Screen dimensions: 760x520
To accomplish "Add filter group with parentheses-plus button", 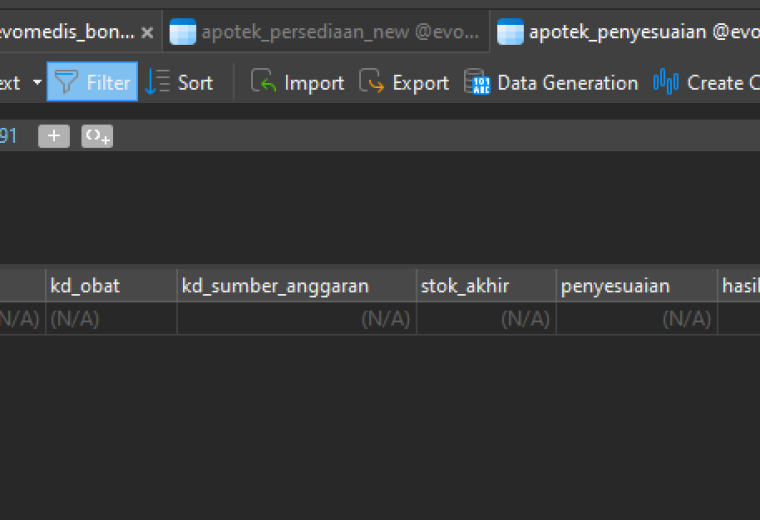I will pyautogui.click(x=97, y=136).
